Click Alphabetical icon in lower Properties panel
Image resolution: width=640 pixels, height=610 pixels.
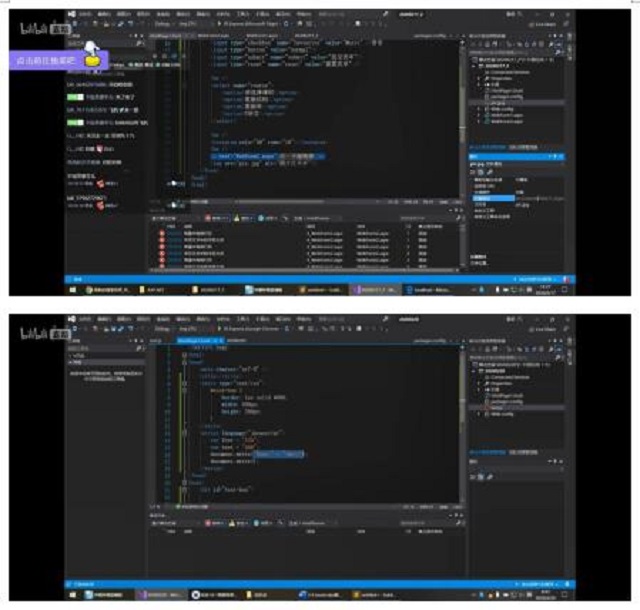481,476
